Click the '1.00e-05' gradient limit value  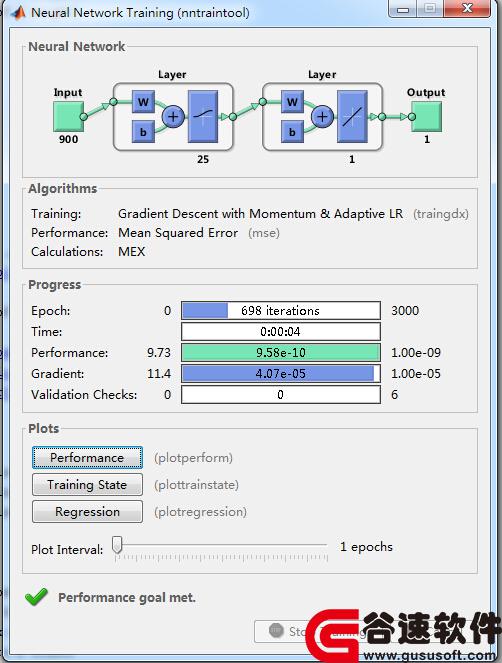[x=416, y=374]
